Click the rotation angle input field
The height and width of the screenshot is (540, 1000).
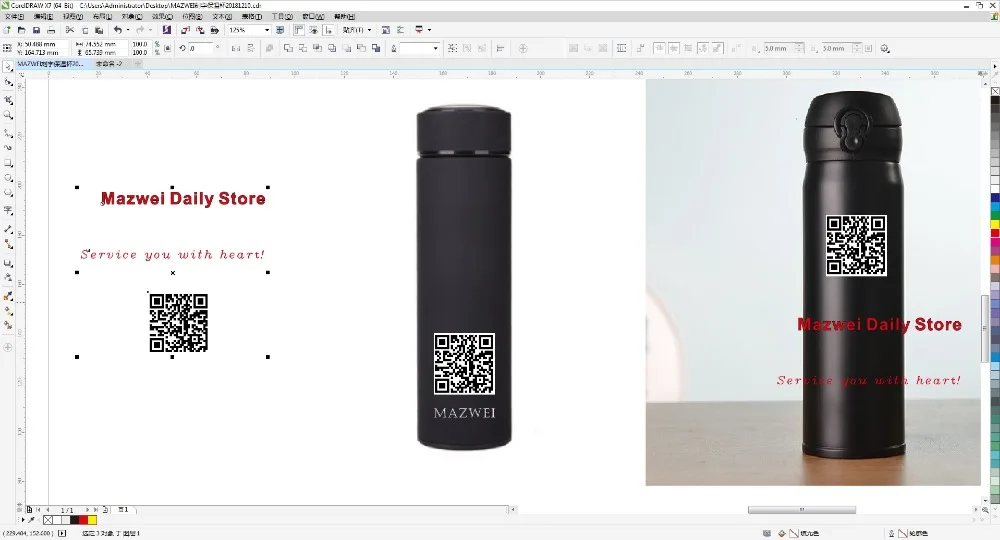[x=200, y=48]
